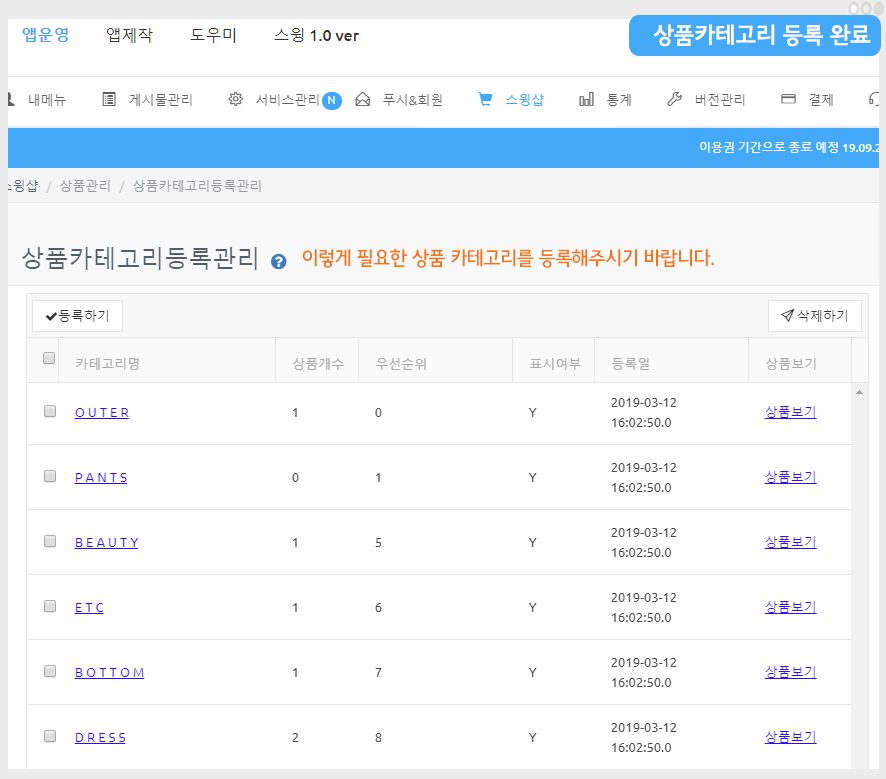Open the 스윙샵 shopping cart menu
886x779 pixels.
click(x=511, y=100)
